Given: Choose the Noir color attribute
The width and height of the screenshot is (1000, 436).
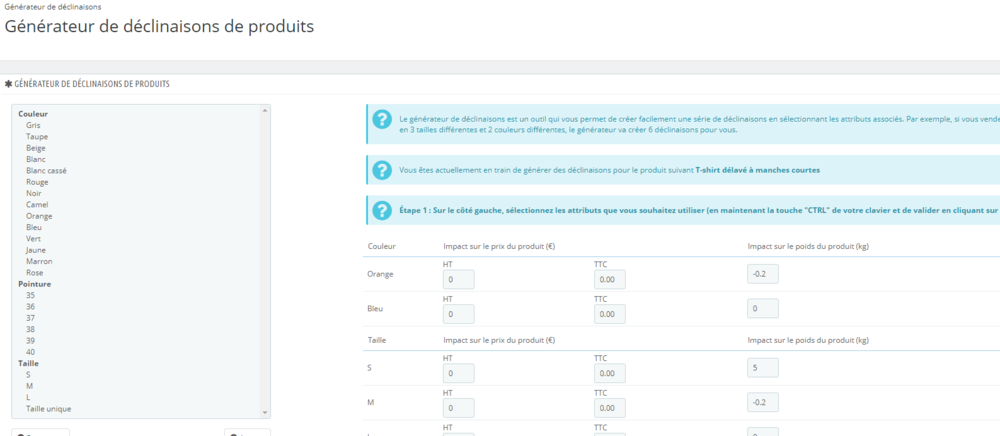Looking at the screenshot, I should tap(34, 193).
